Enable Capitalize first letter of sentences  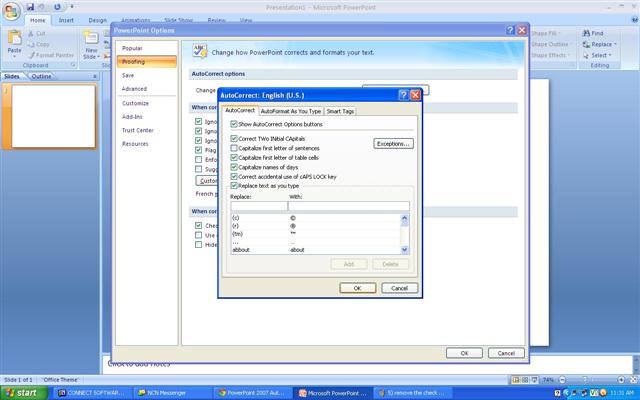tap(234, 148)
